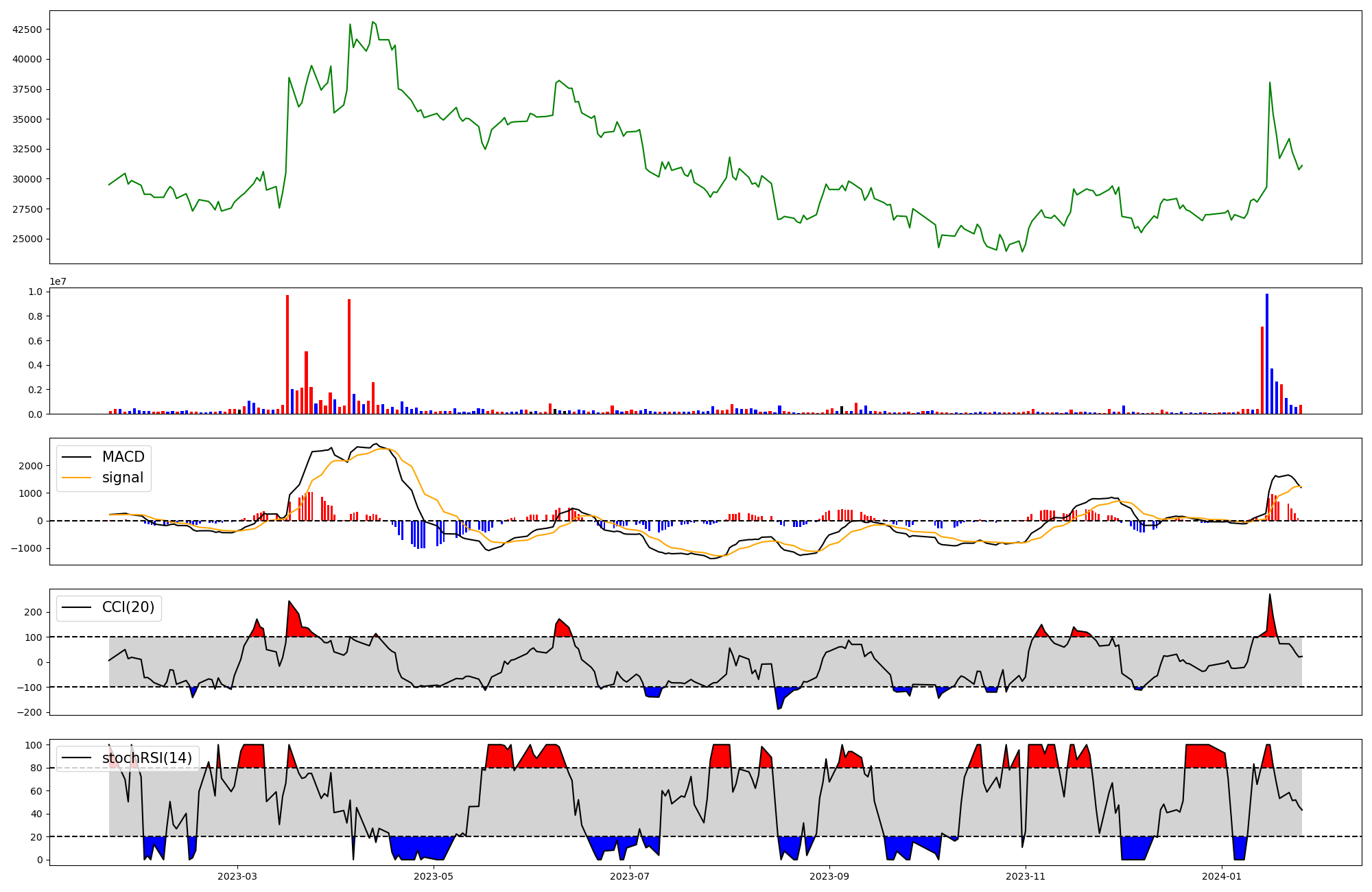Viewport: 1372px width, 892px height.
Task: Click the CCI(20) legend label
Action: 128,607
